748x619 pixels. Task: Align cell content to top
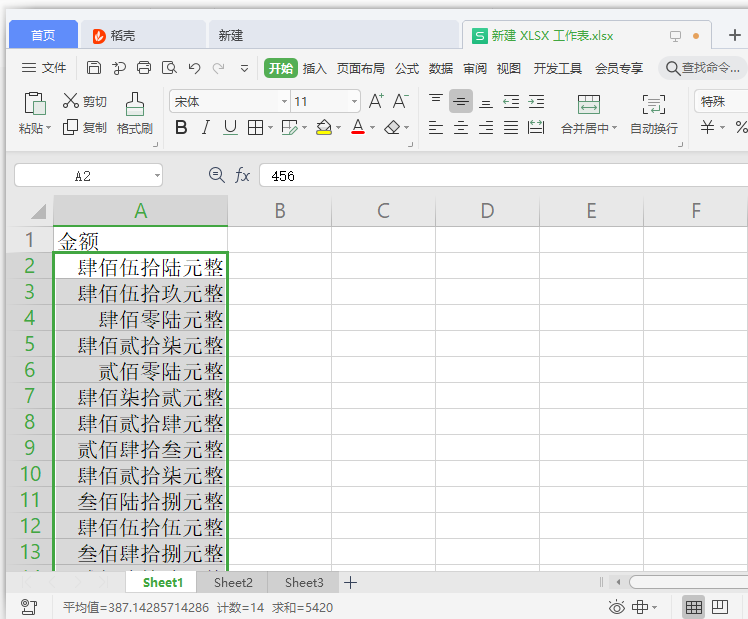436,99
